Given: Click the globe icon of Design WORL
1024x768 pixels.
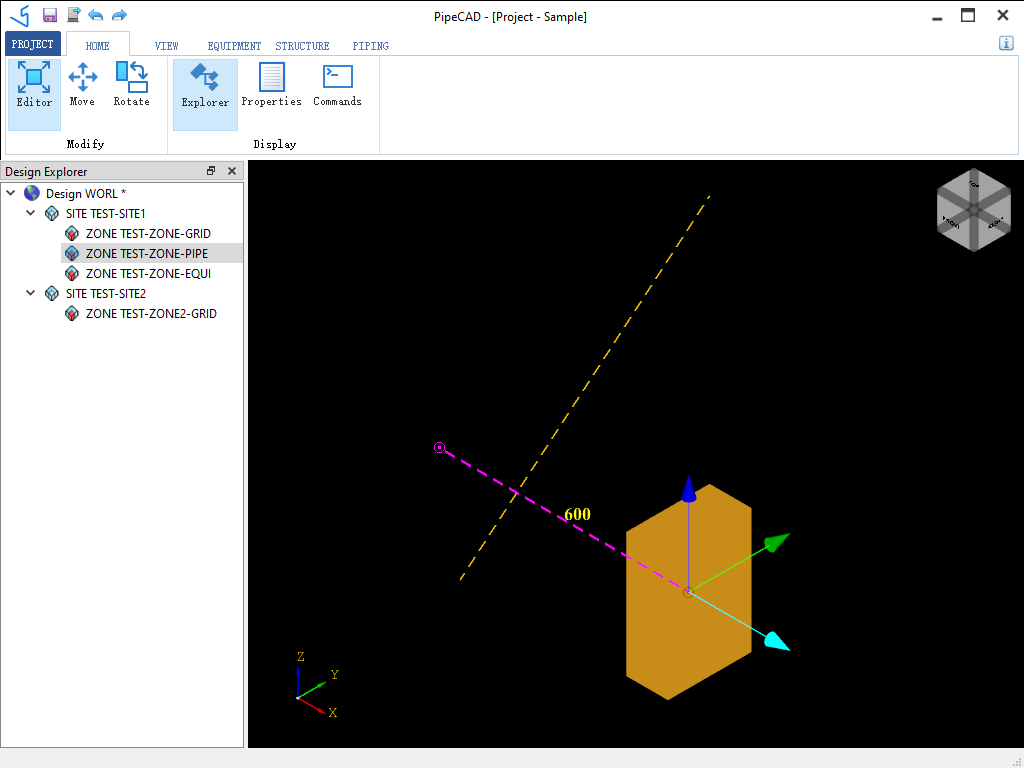Looking at the screenshot, I should tap(31, 193).
